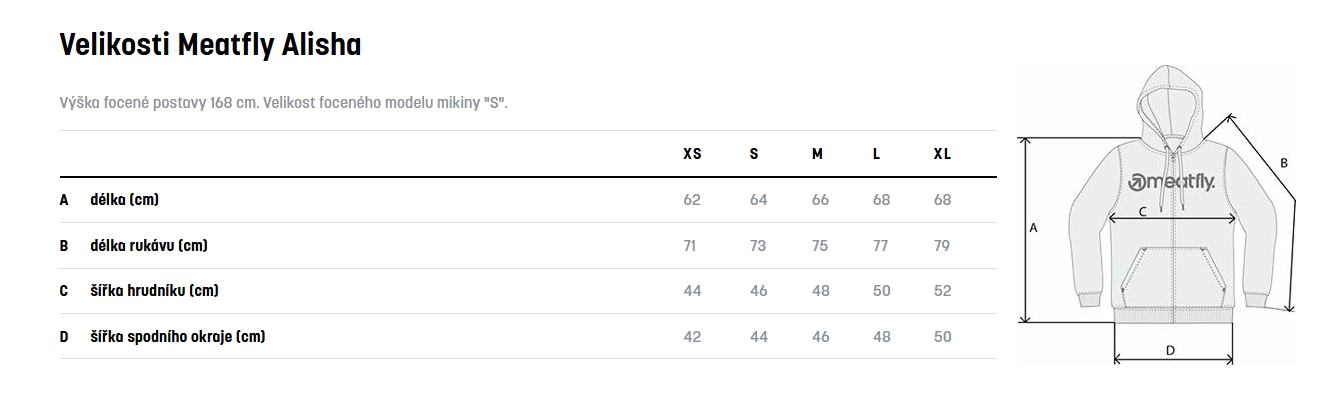1320x420 pixels.
Task: Click value 64 in délka row
Action: pyautogui.click(x=758, y=200)
